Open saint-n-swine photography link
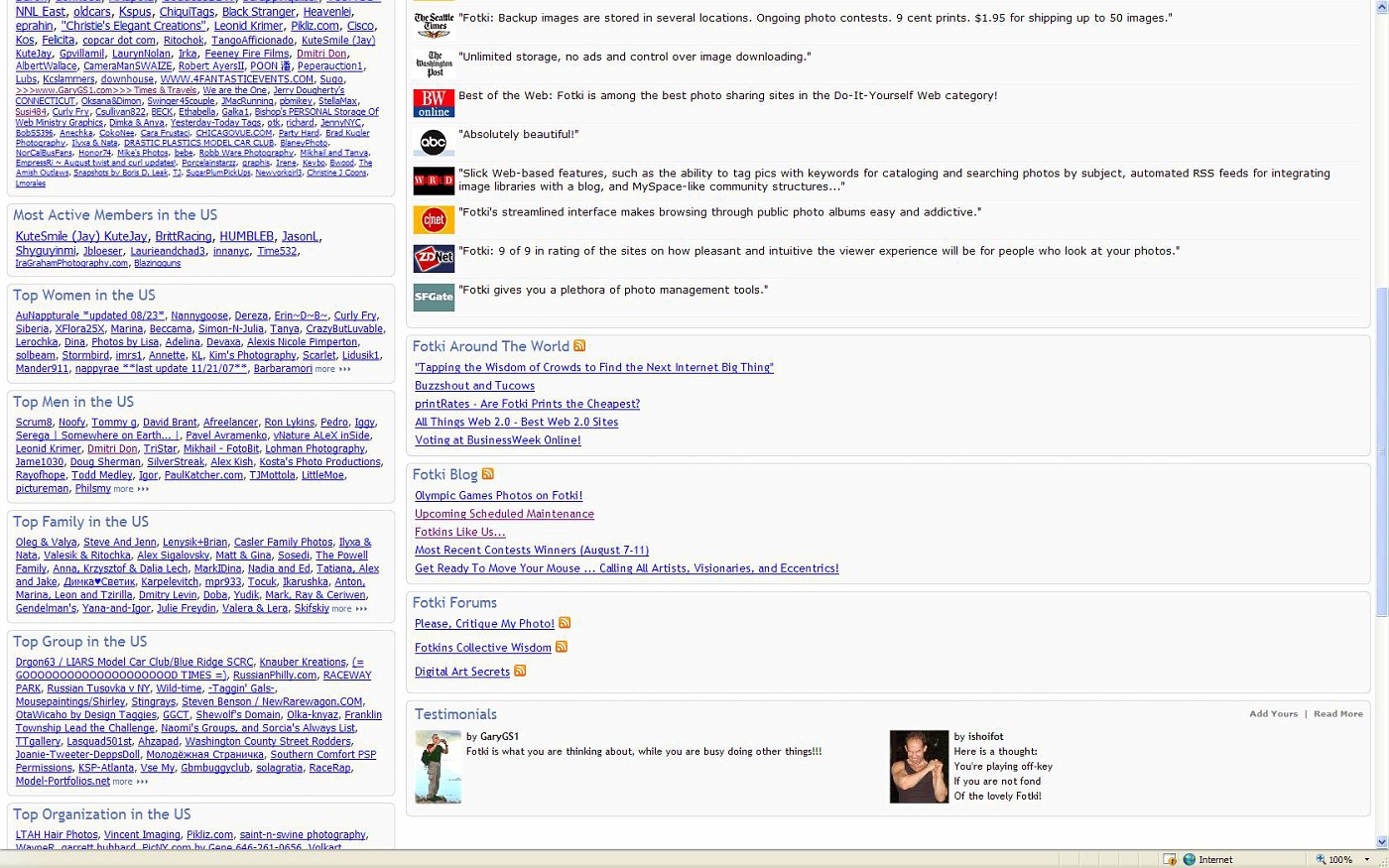The width and height of the screenshot is (1389, 868). pyautogui.click(x=303, y=835)
